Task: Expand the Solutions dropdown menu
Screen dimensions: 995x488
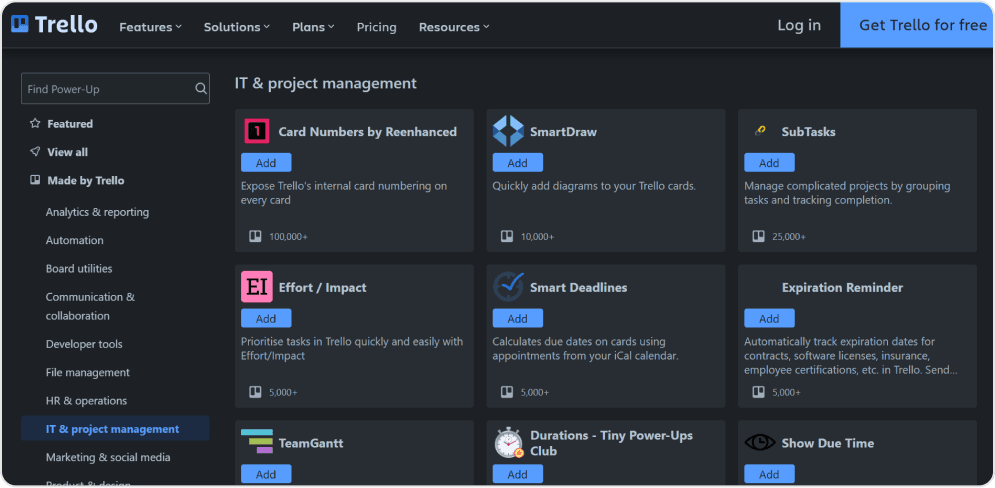Action: click(x=237, y=27)
